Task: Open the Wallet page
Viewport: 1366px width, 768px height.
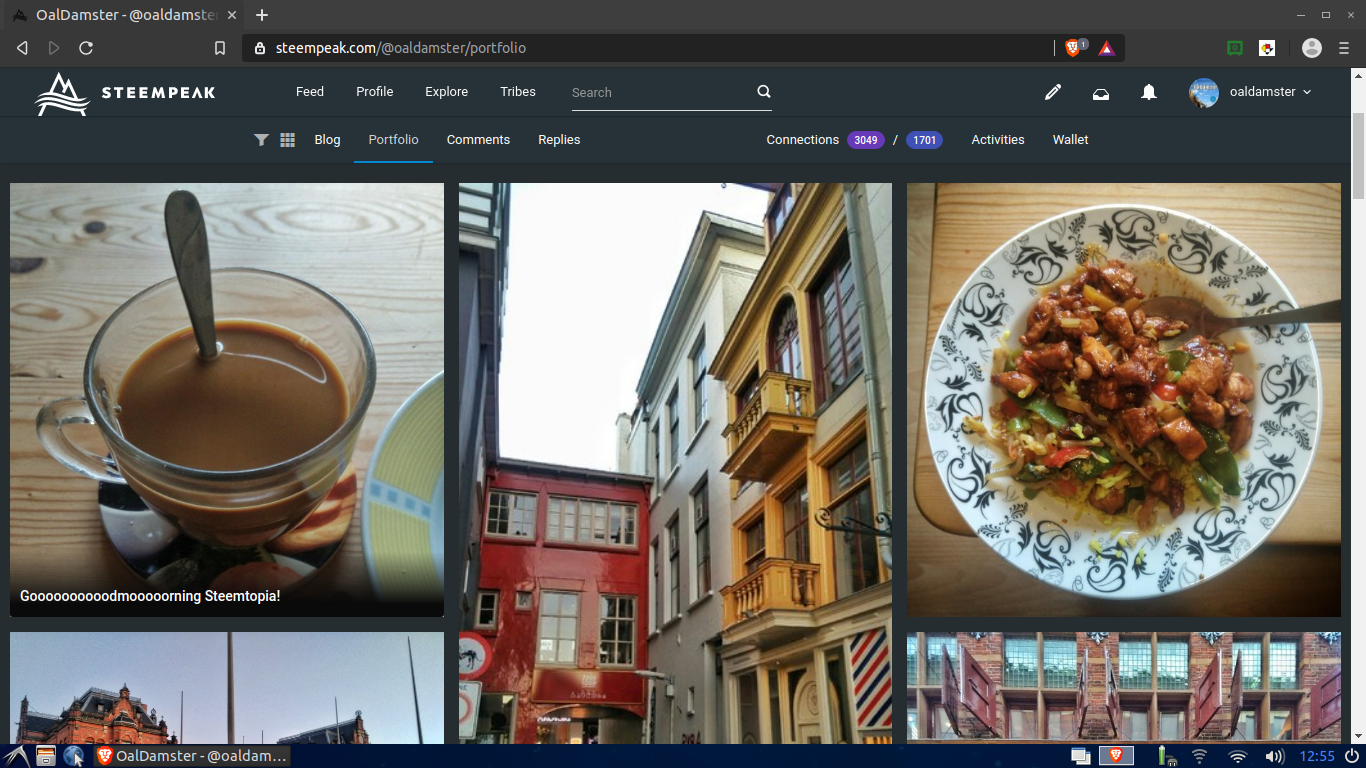Action: pyautogui.click(x=1070, y=140)
